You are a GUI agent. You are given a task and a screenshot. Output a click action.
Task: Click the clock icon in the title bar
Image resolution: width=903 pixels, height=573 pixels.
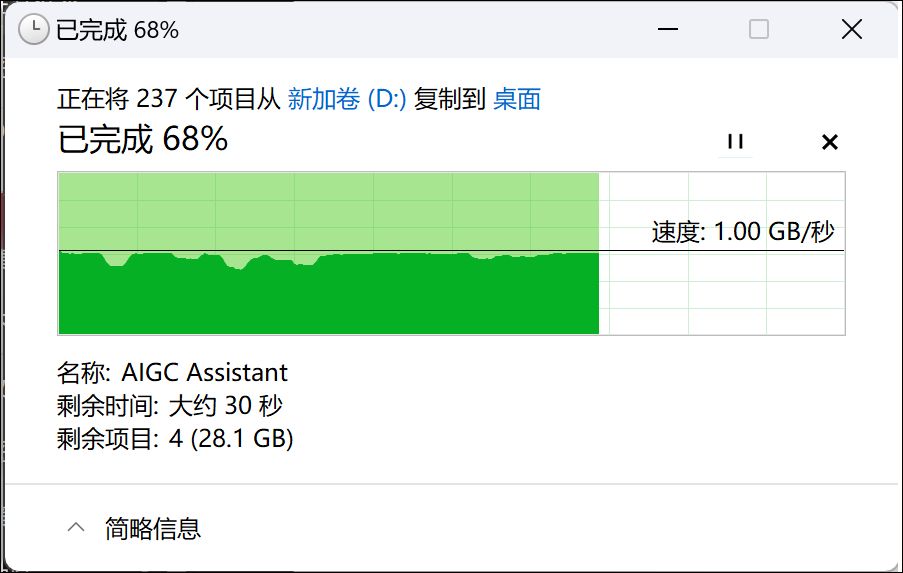[33, 30]
